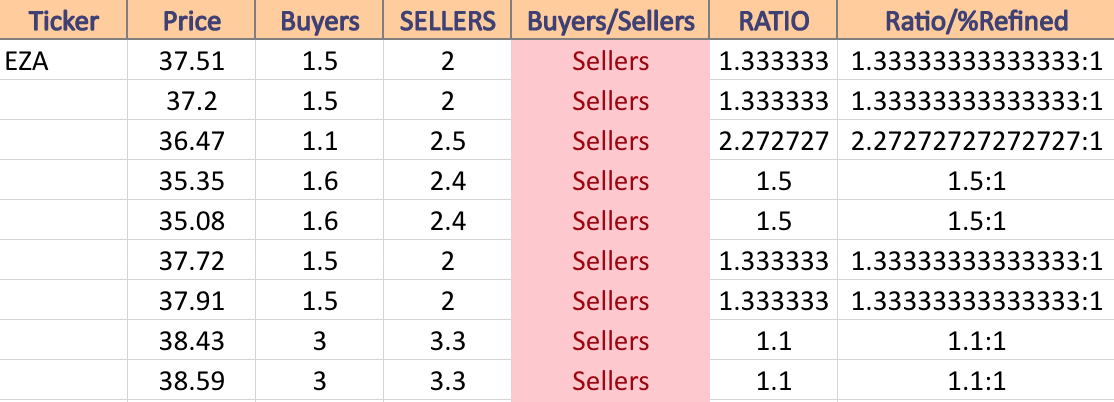This screenshot has height=402, width=1114.
Task: Click the SELLERS header cell
Action: click(x=447, y=20)
